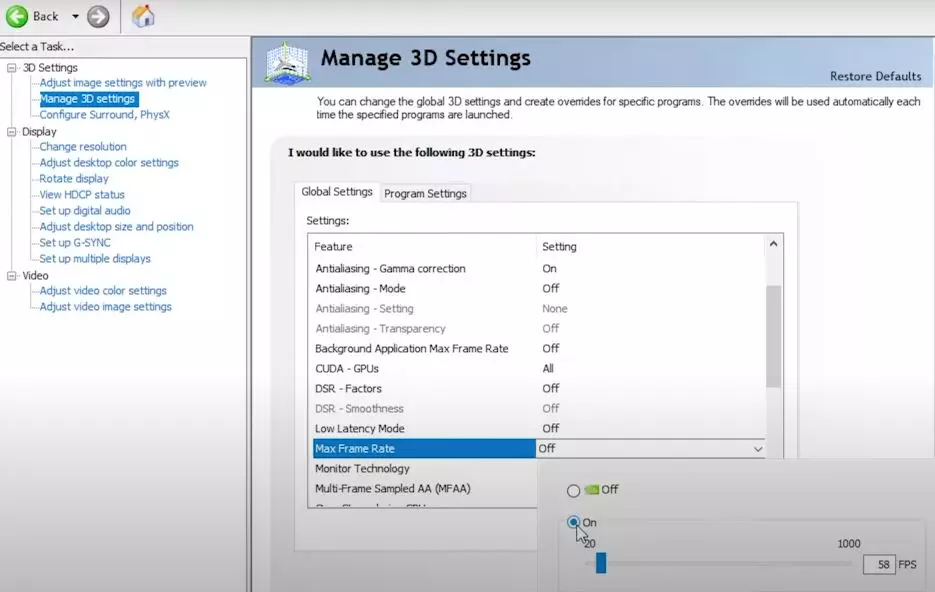Click the Setting column header

[559, 247]
